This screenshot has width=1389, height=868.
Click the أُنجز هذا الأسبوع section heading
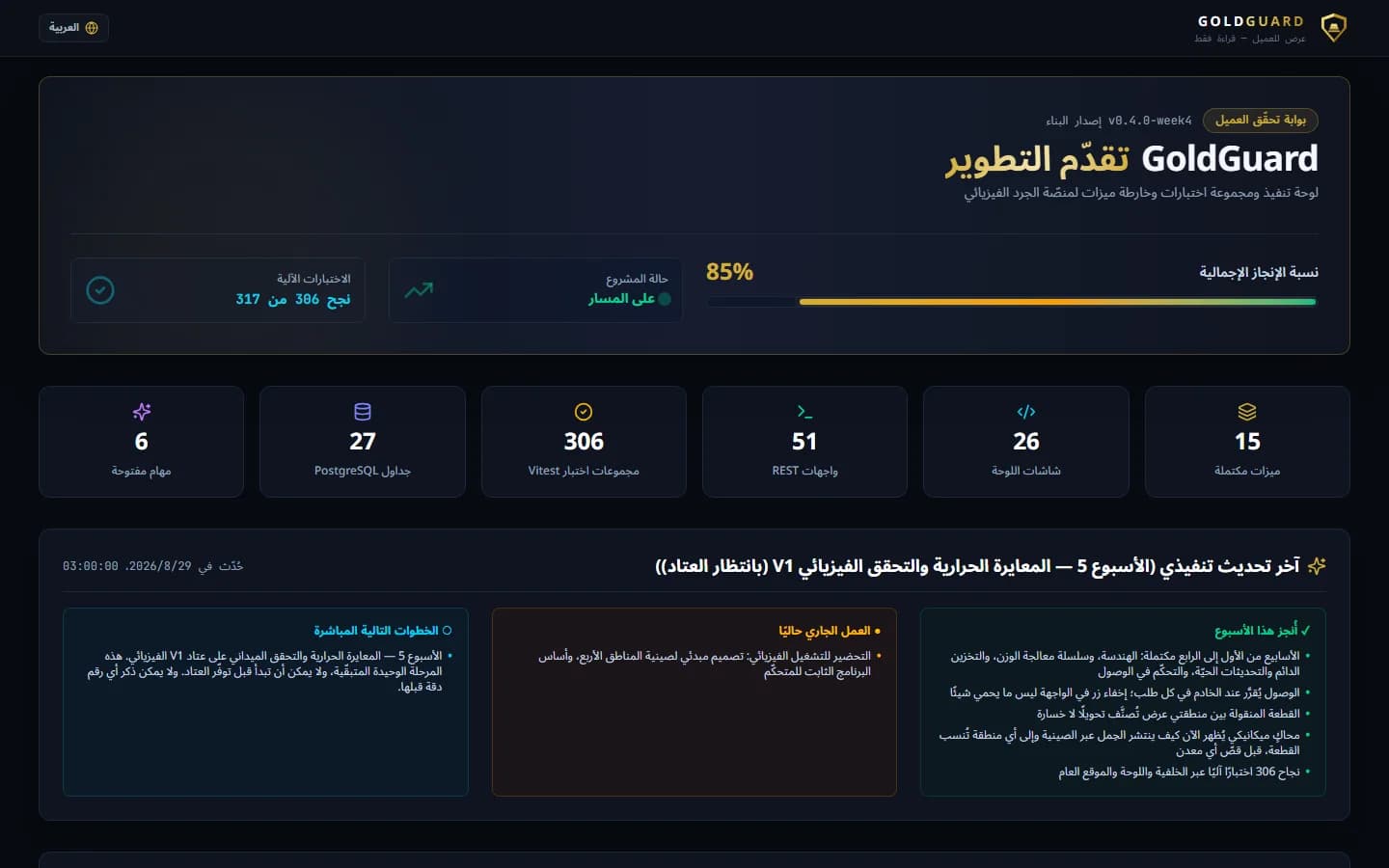click(1262, 631)
